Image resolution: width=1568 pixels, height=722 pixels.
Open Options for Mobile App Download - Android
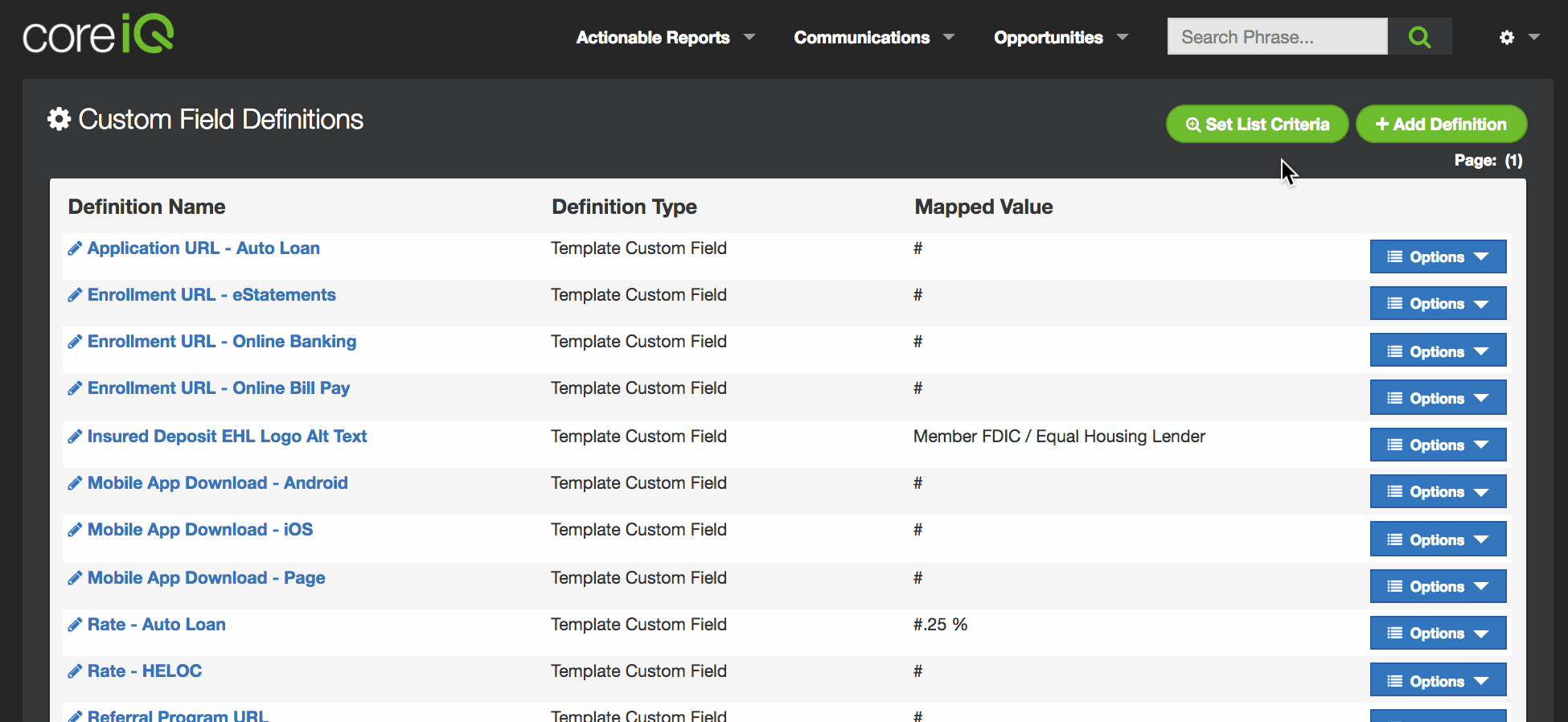[x=1437, y=492]
